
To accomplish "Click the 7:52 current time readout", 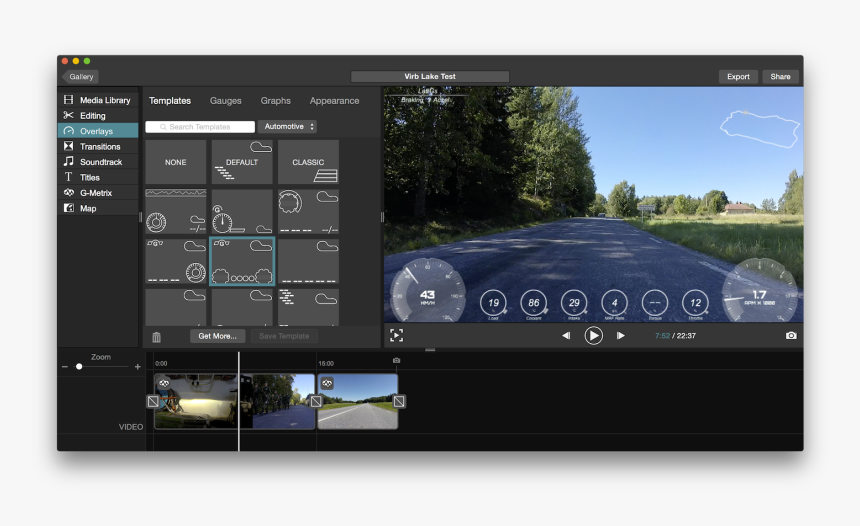I will pos(662,336).
